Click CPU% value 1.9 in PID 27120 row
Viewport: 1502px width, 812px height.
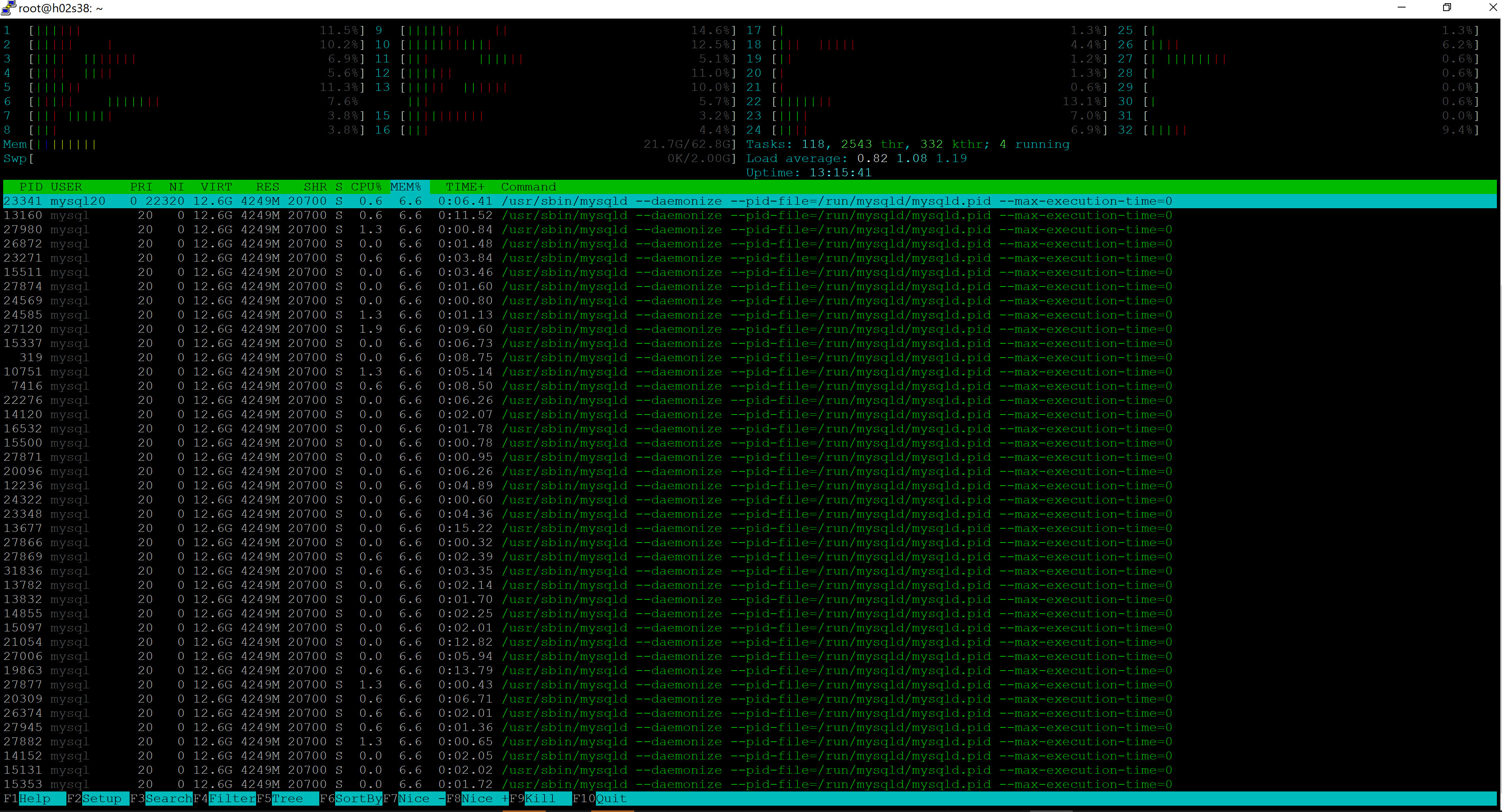(x=370, y=330)
